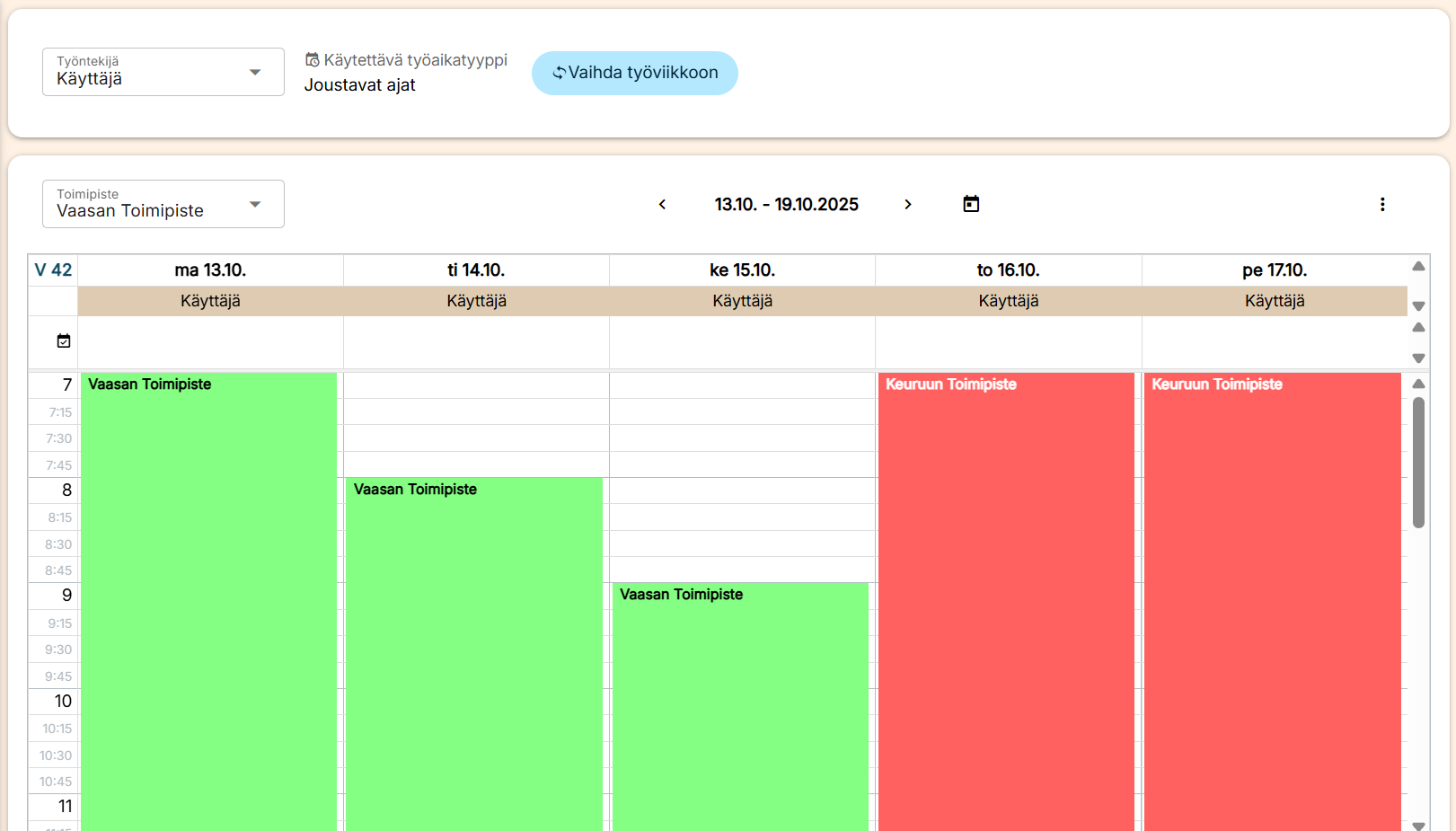Select the pe 17.10. day header
The height and width of the screenshot is (831, 1456).
[1274, 270]
